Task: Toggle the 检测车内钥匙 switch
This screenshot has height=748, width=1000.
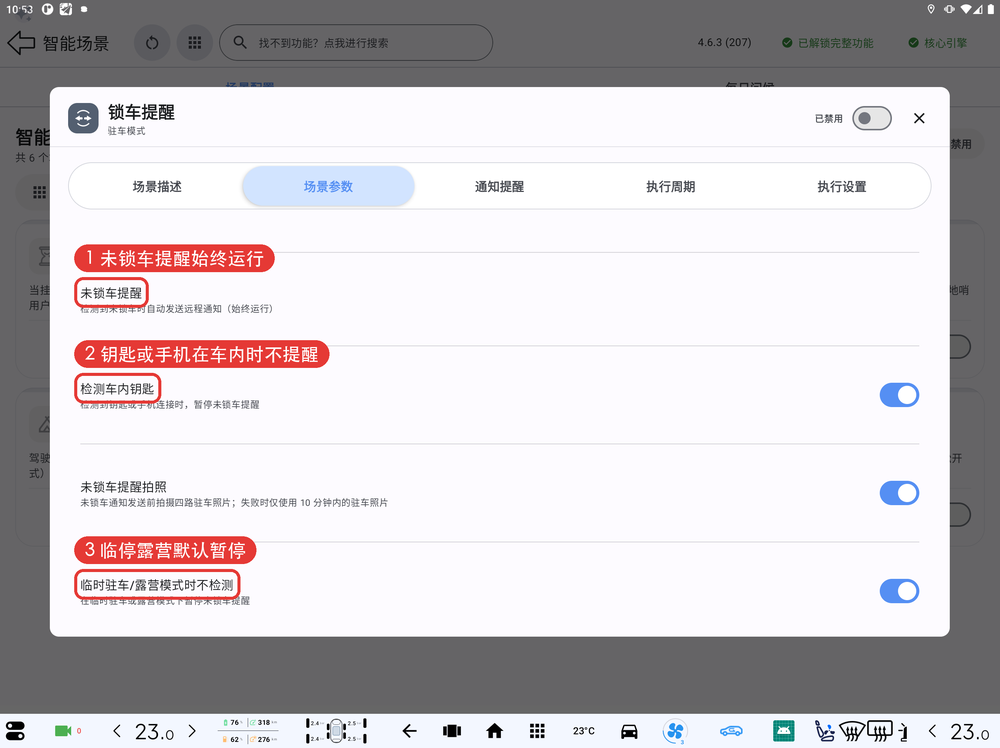Action: [x=899, y=395]
